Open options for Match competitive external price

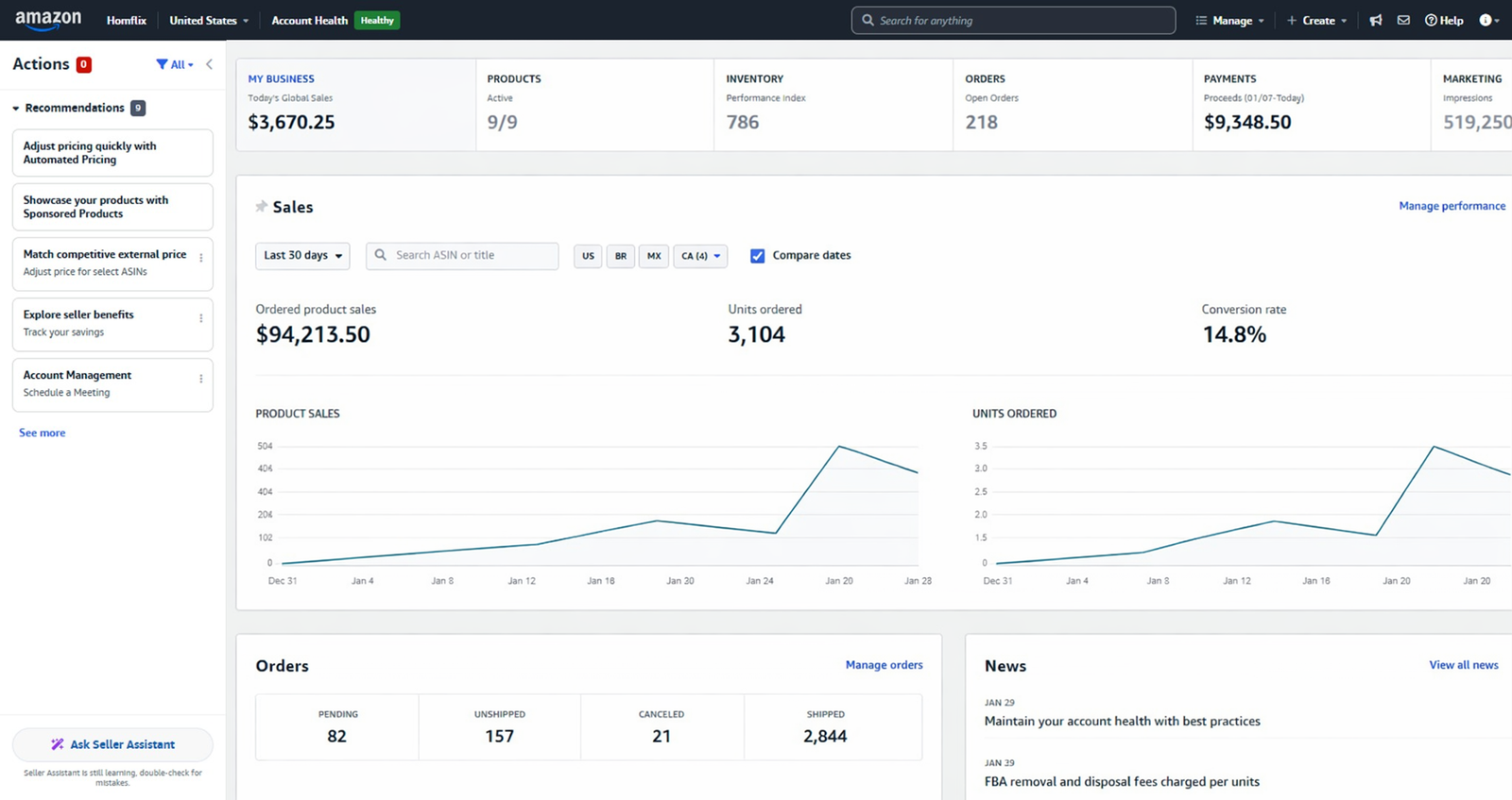[x=200, y=258]
